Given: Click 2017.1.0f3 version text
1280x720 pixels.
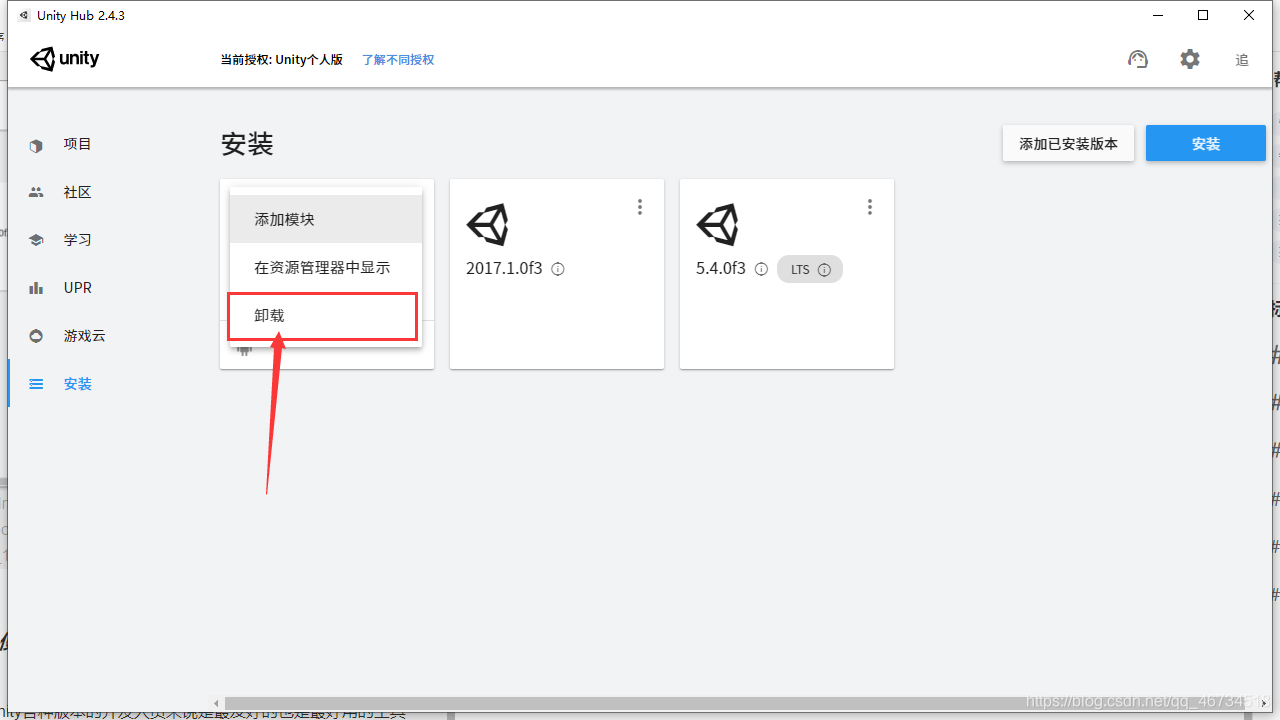Looking at the screenshot, I should point(504,269).
